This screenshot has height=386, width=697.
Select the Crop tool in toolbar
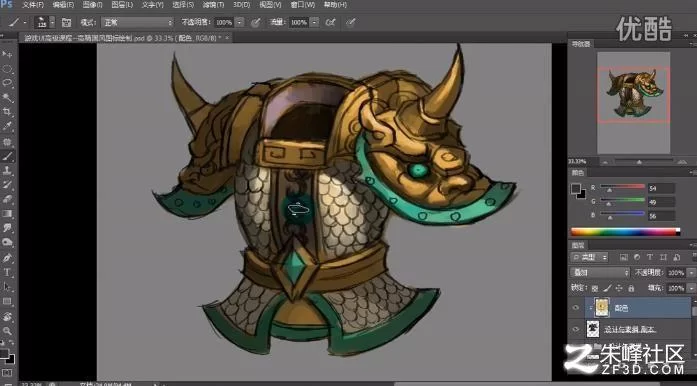[7, 112]
